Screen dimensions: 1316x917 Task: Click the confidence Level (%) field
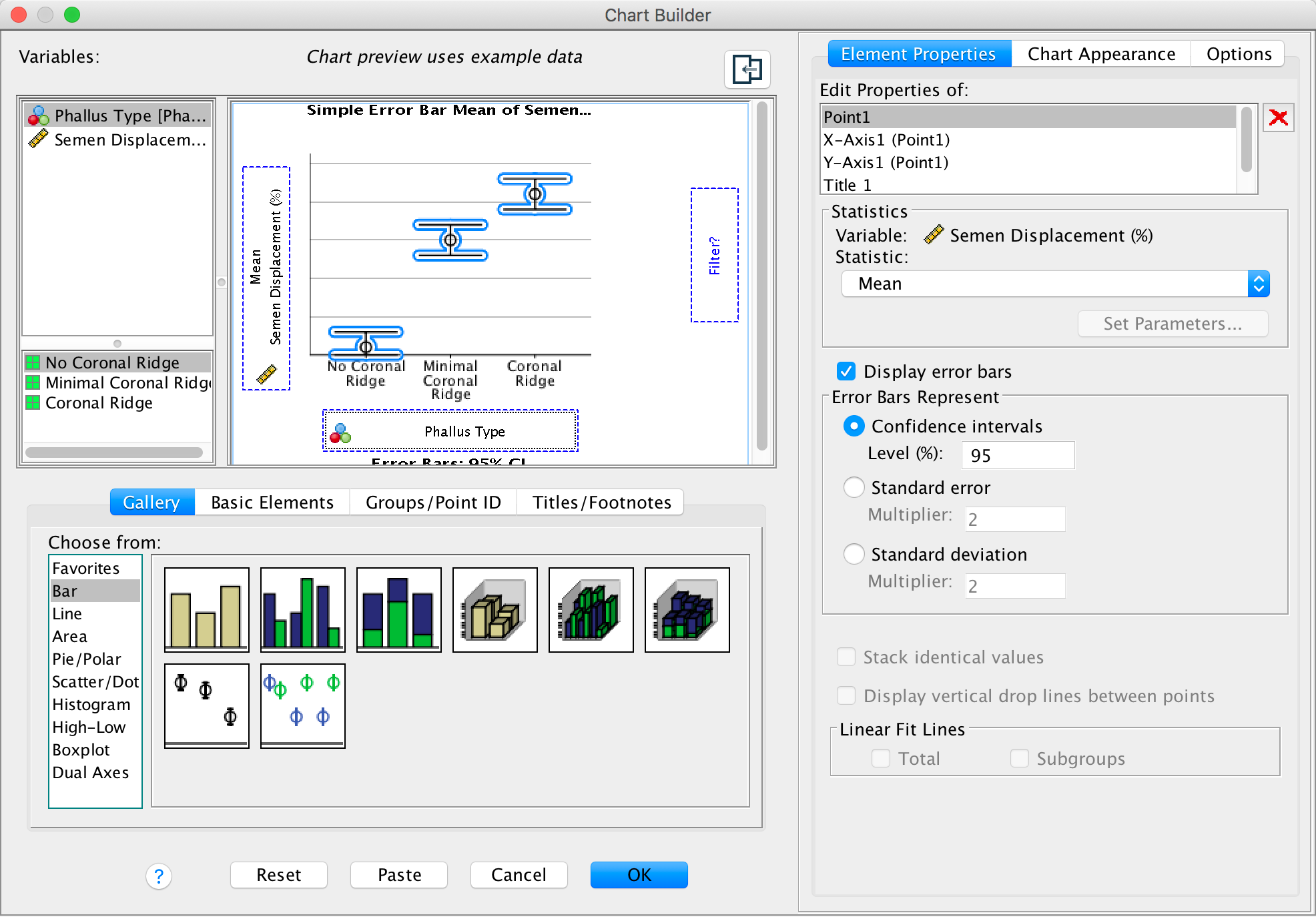(x=1017, y=455)
